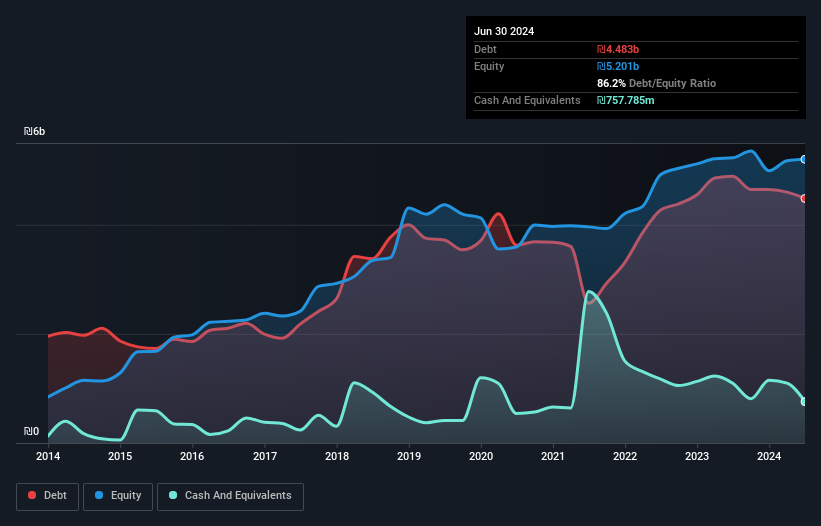Click the Jun 30 2024 tooltip date
The image size is (821, 526).
(504, 31)
